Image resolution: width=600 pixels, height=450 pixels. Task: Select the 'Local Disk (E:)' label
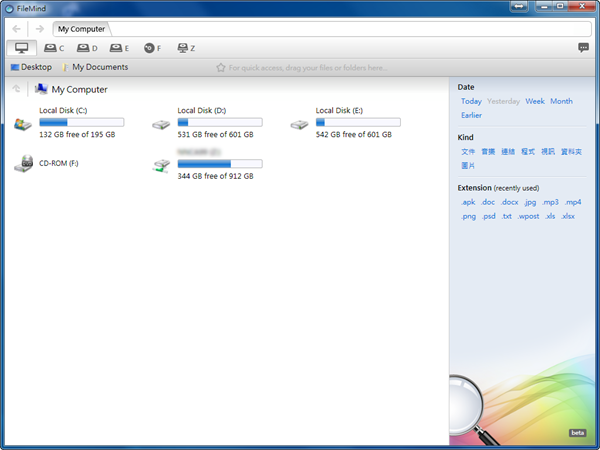[339, 111]
